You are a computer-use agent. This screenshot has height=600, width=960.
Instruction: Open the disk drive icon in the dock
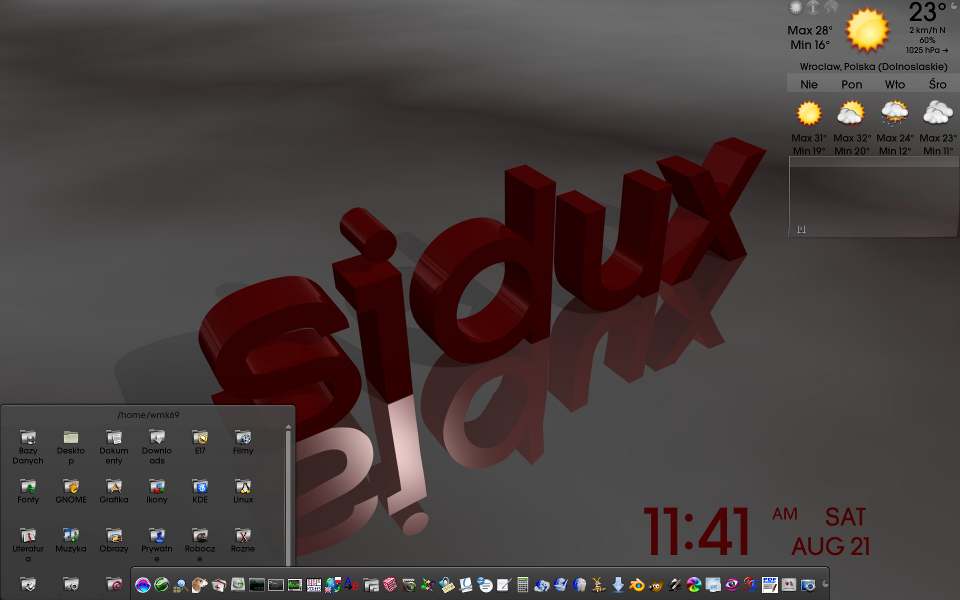tap(238, 585)
